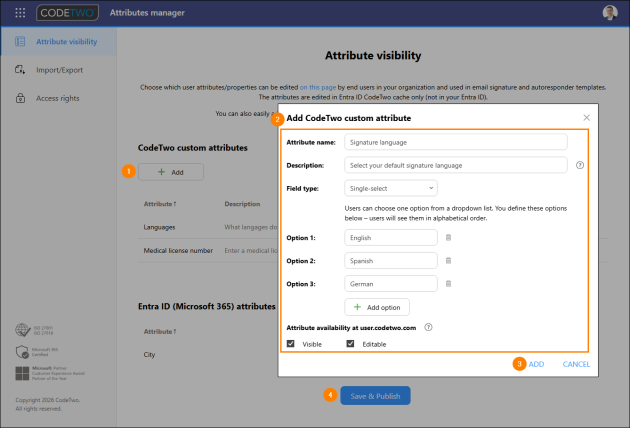The height and width of the screenshot is (428, 630).
Task: Uncheck the Editable checkbox
Action: click(x=350, y=344)
